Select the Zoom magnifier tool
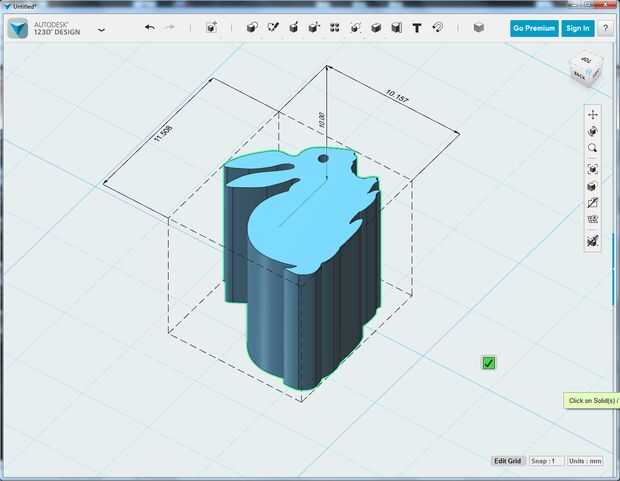The width and height of the screenshot is (620, 481). coord(593,148)
